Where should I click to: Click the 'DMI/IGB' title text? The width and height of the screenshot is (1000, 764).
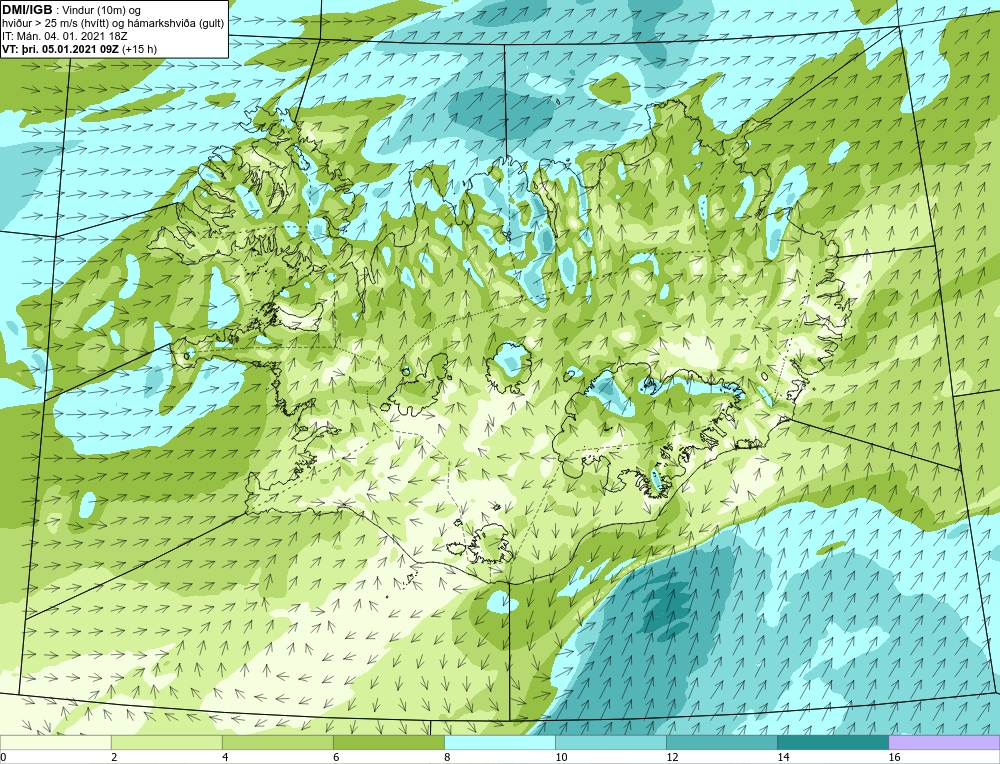27,10
